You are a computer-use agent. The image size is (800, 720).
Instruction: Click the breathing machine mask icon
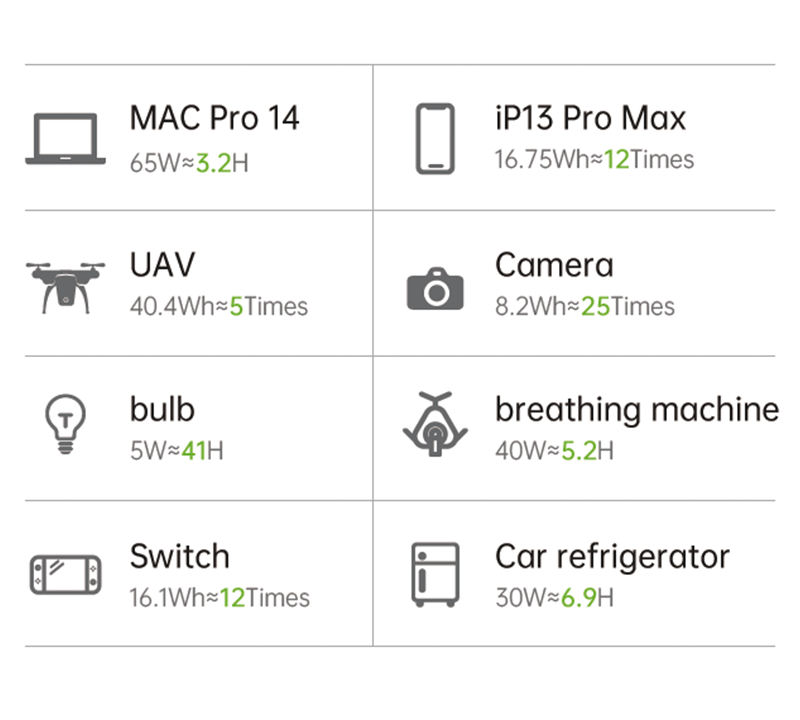point(435,428)
